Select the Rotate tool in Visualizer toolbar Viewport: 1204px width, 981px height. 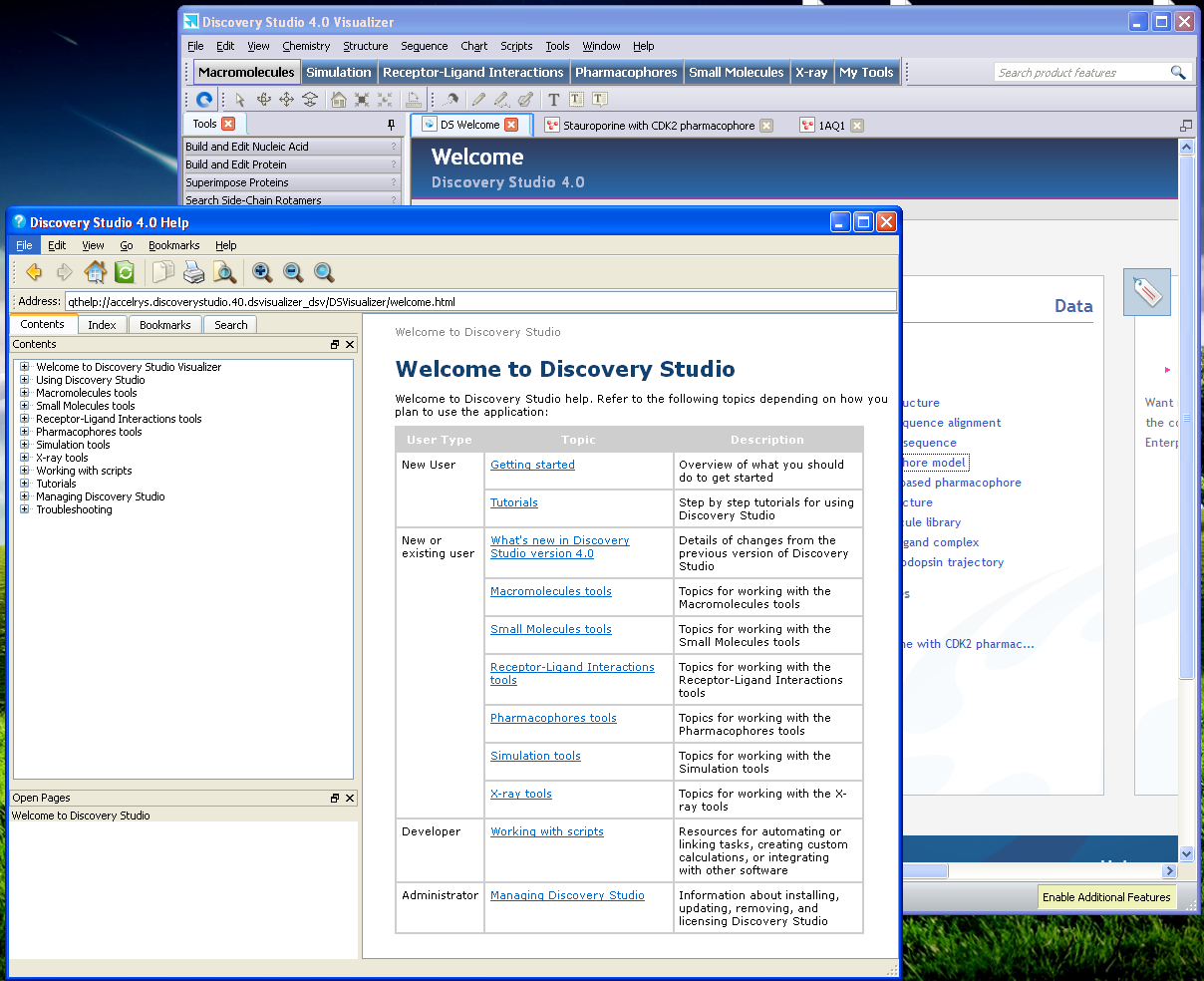pyautogui.click(x=263, y=100)
